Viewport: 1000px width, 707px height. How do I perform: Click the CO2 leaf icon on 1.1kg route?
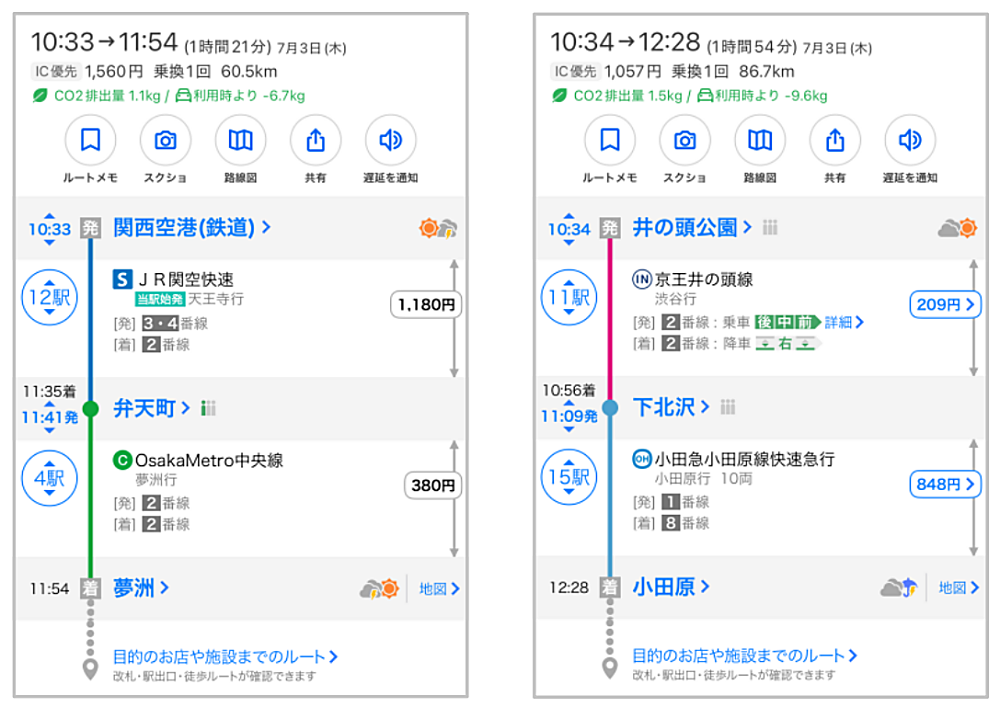tap(40, 96)
